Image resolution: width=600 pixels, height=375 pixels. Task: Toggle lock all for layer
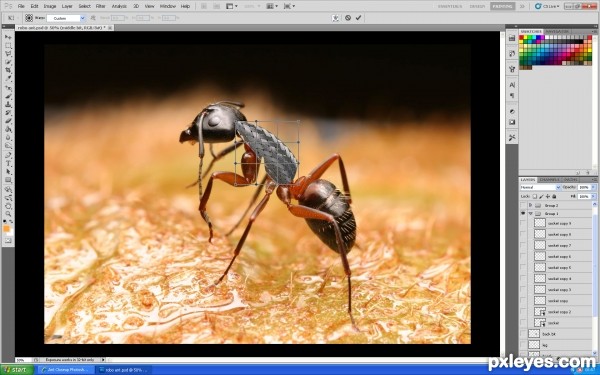coord(554,196)
